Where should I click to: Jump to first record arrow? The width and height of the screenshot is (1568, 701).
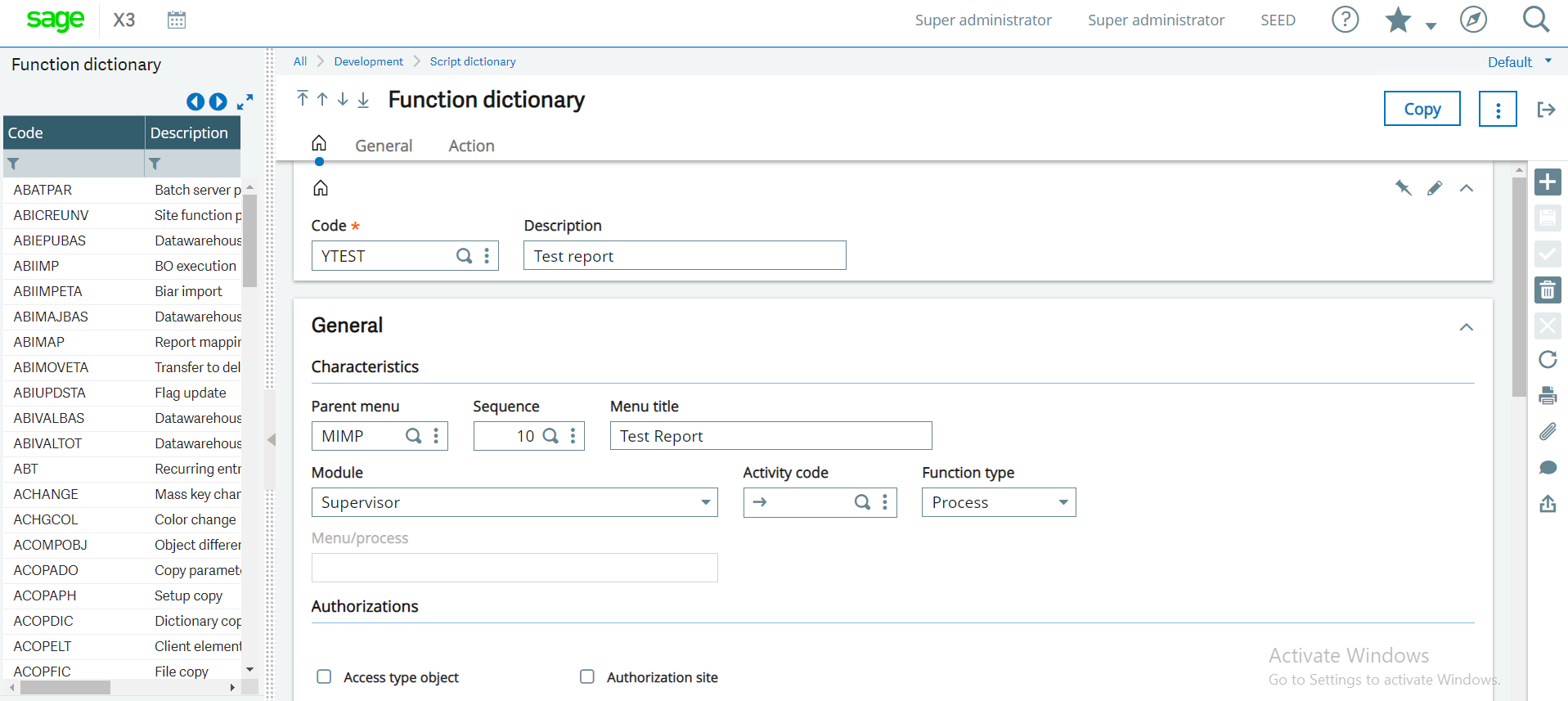303,99
